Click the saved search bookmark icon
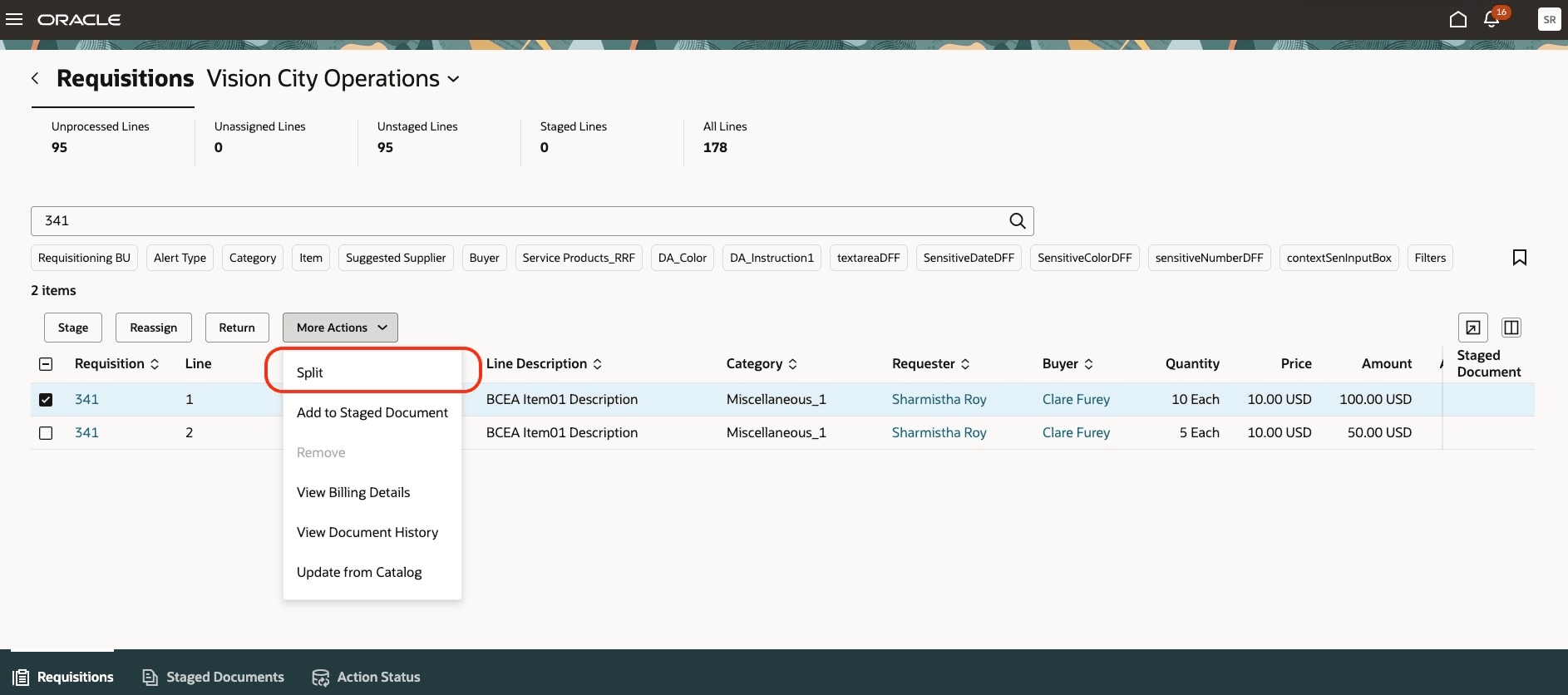 1520,258
